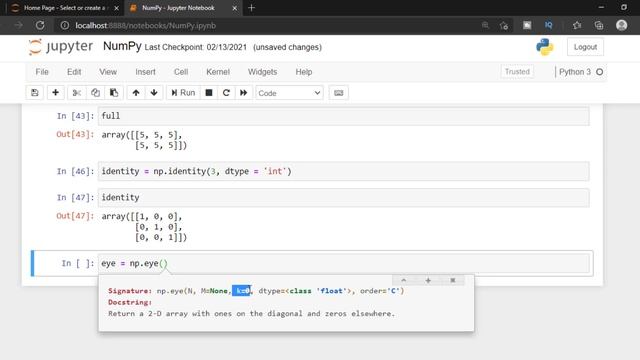Screen dimensions: 640x360
Task: Click the IQ extension icon
Action: [549, 25]
